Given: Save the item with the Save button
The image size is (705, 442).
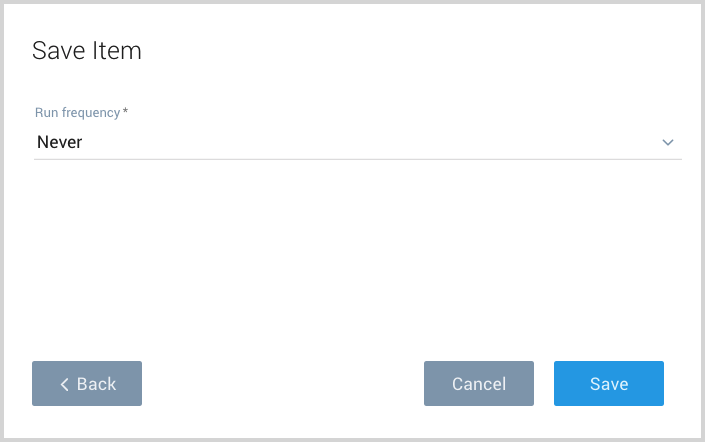Looking at the screenshot, I should pos(609,384).
